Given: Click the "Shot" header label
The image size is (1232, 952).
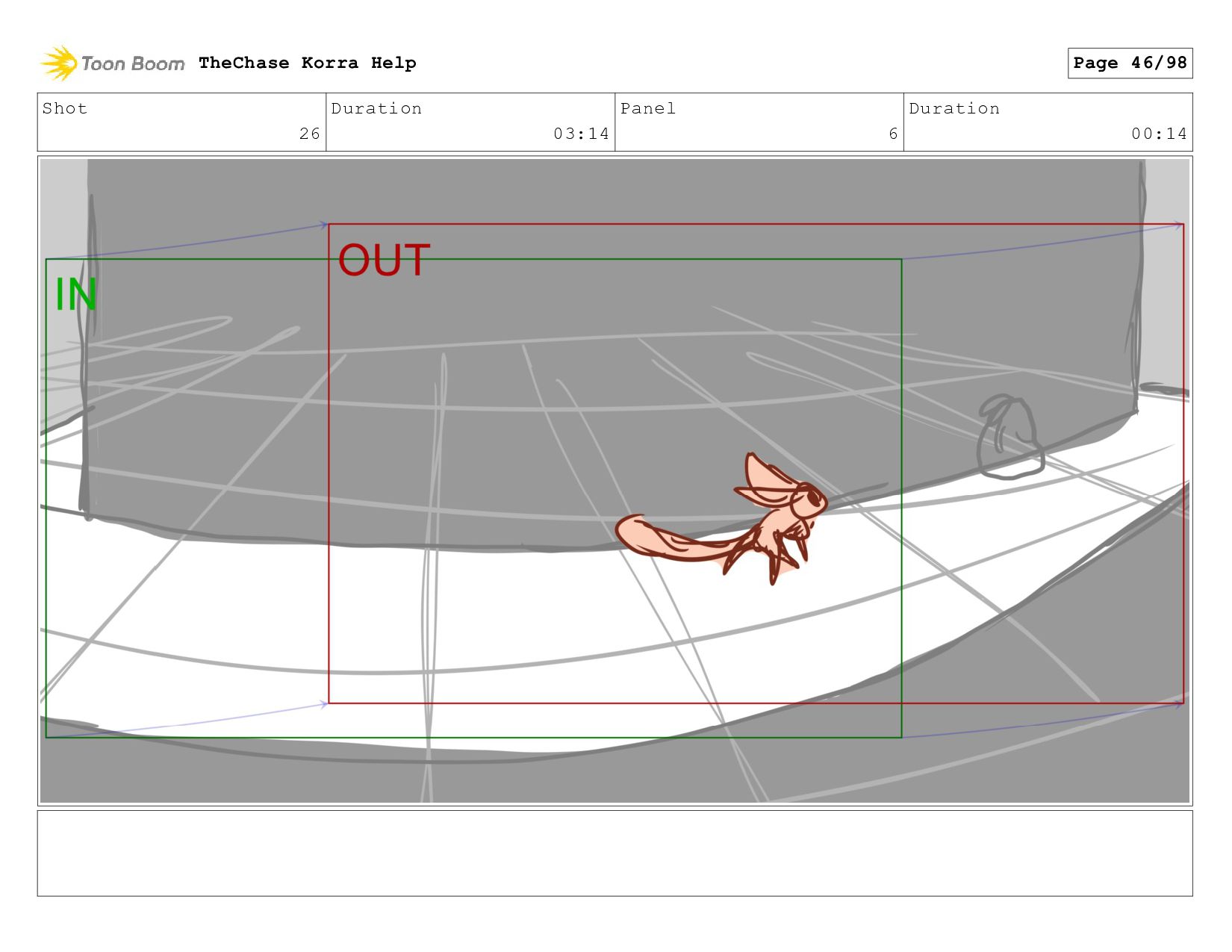Looking at the screenshot, I should 65,108.
